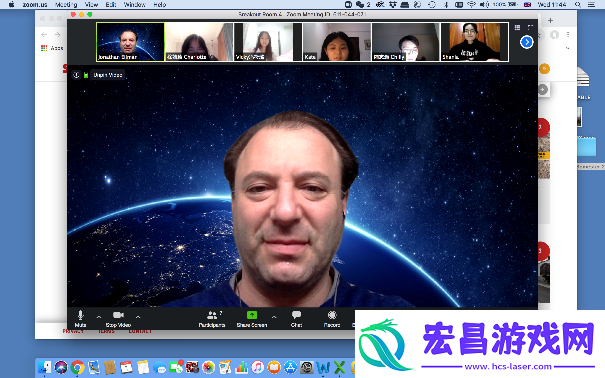Expand video options arrow beside Stop Video
The height and width of the screenshot is (378, 605).
click(138, 317)
